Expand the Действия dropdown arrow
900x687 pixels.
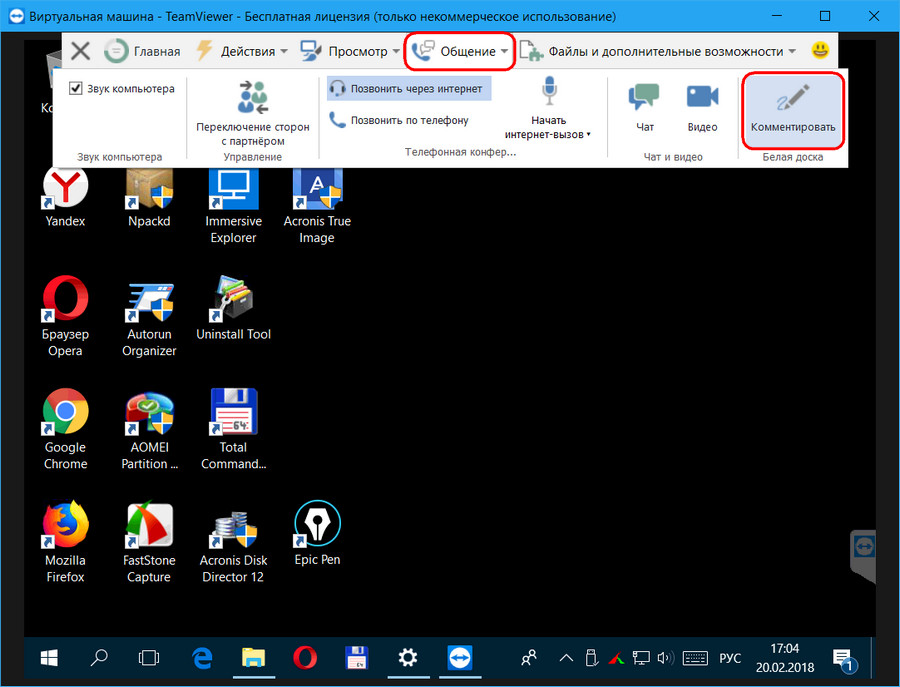[x=284, y=52]
